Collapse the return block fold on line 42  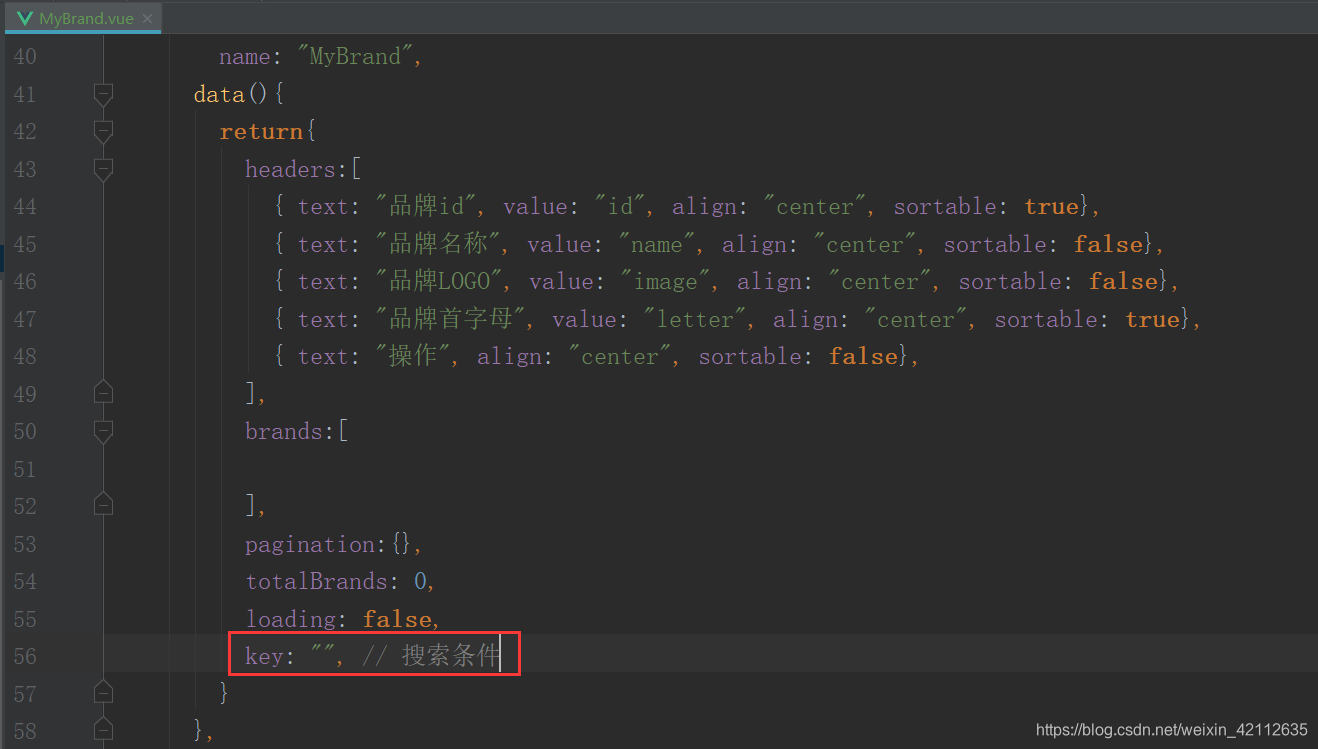click(x=103, y=131)
